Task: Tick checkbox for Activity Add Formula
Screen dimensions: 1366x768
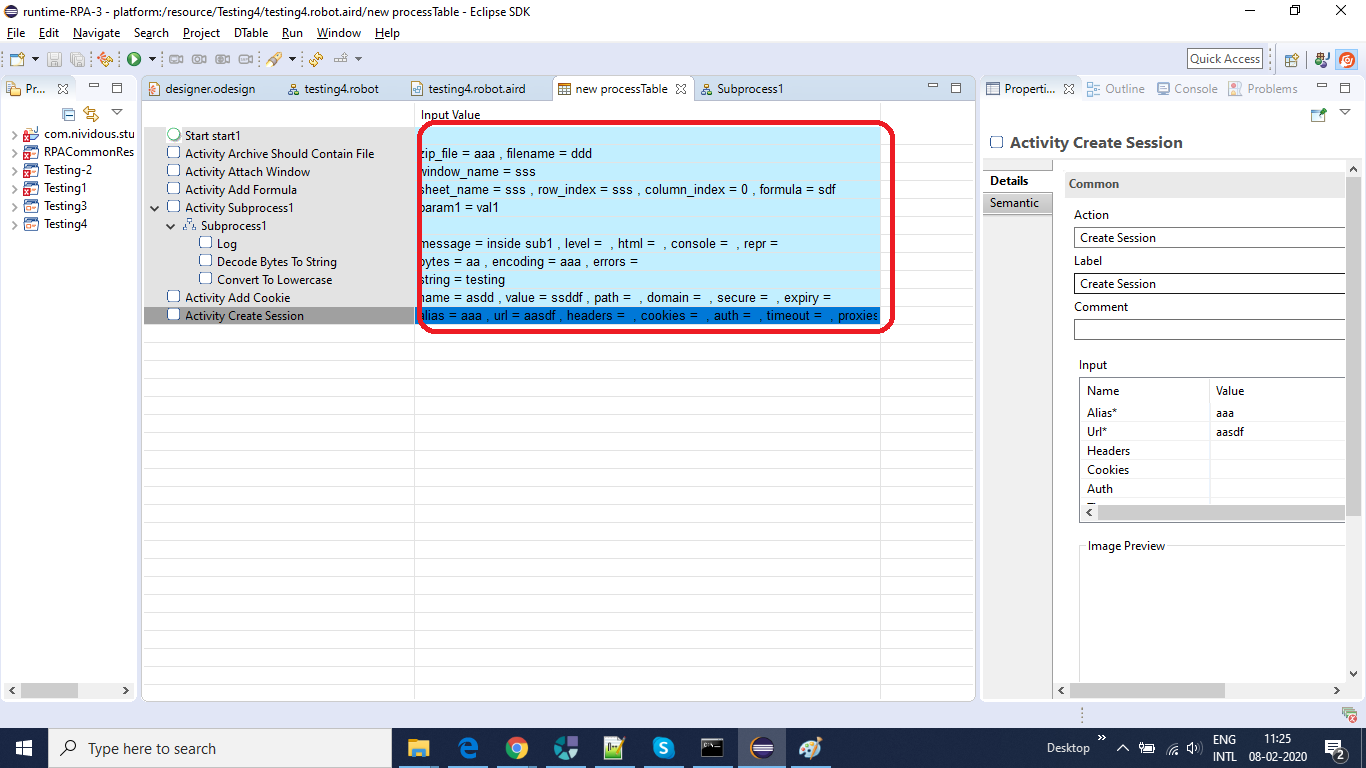Action: (174, 189)
